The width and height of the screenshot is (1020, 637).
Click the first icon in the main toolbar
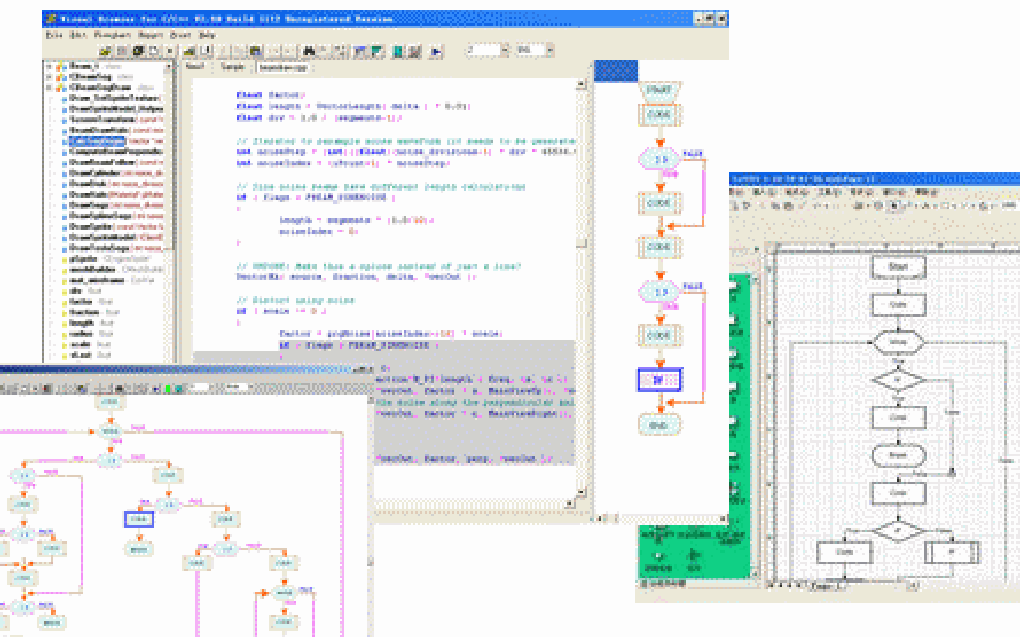click(x=104, y=51)
